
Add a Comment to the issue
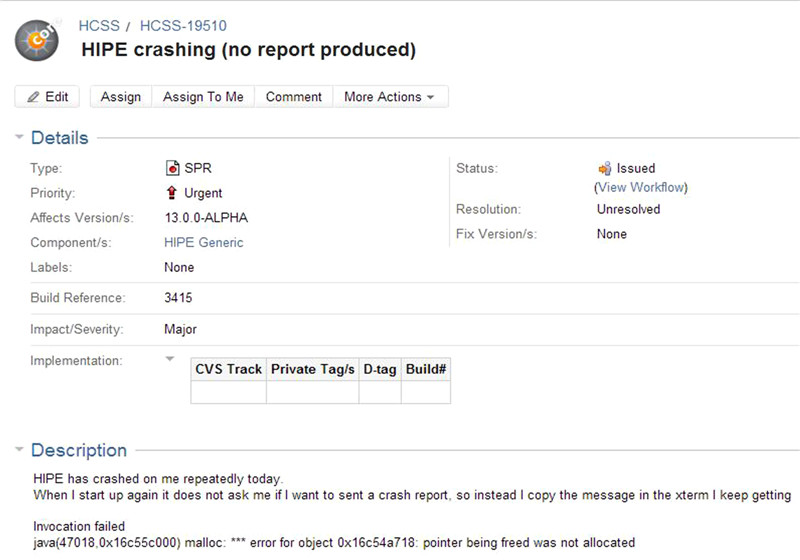point(293,97)
